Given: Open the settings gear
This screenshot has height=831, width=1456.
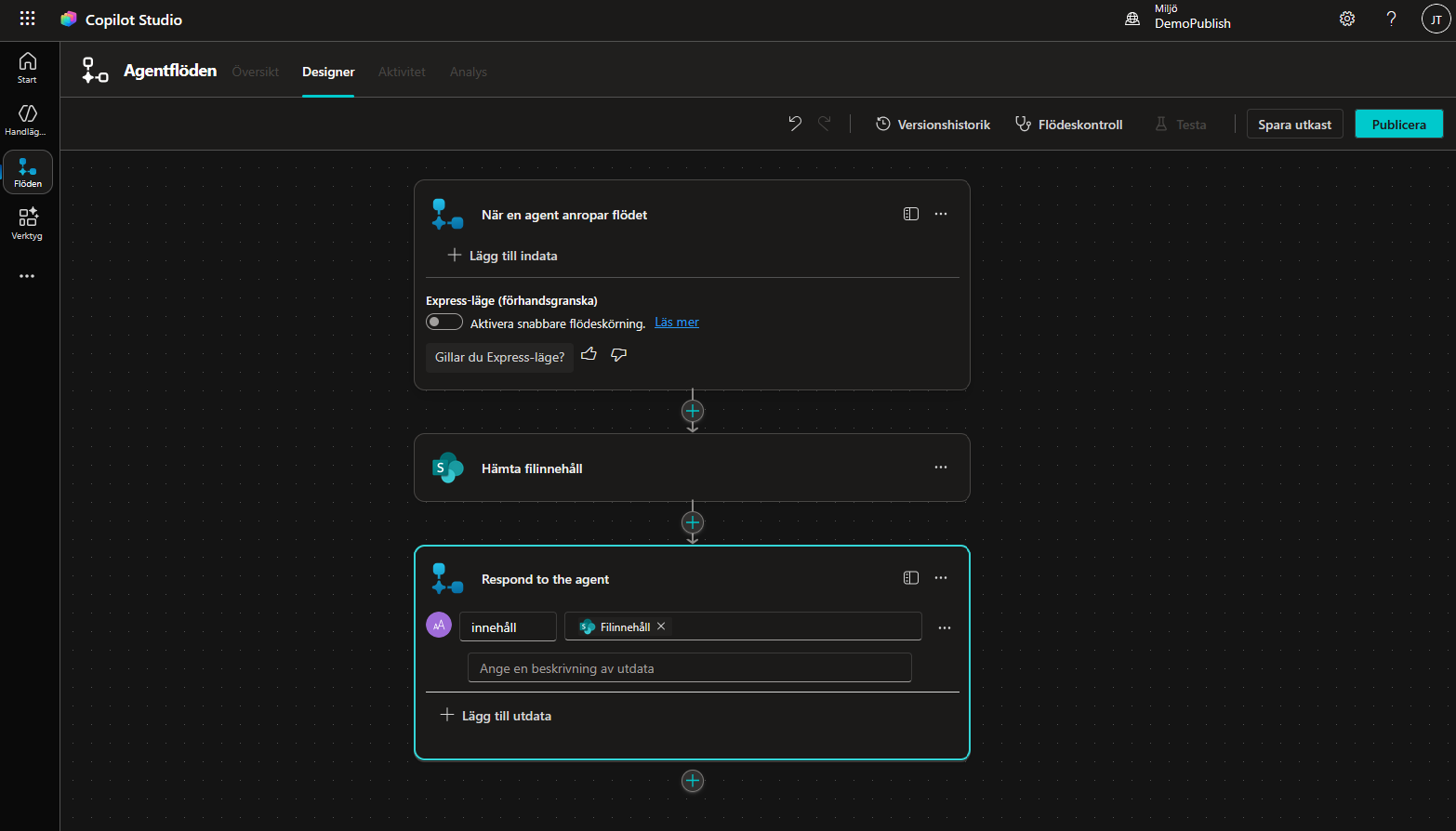Looking at the screenshot, I should click(1347, 19).
